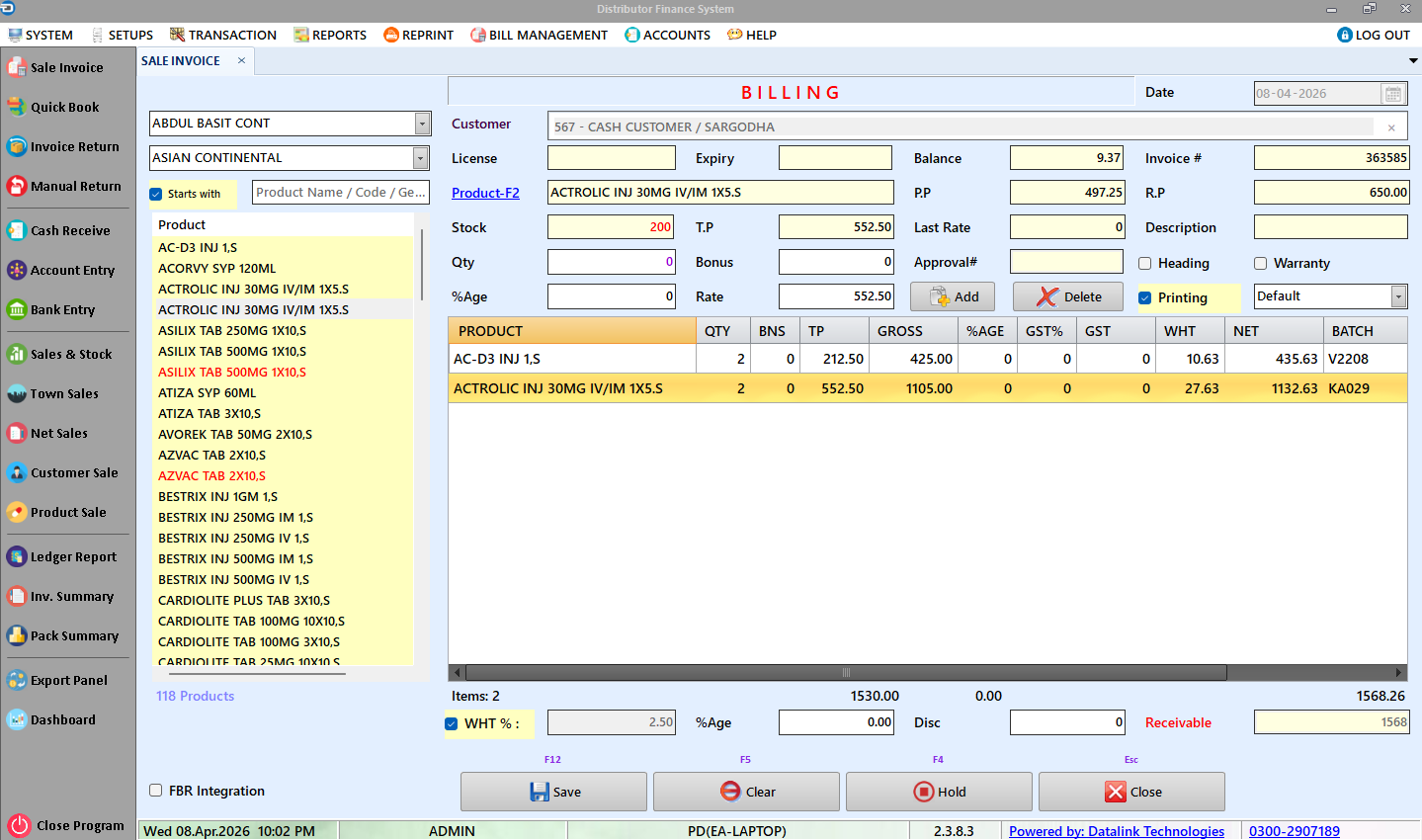Toggle the Starts with checkbox
This screenshot has height=840, width=1422.
pyautogui.click(x=156, y=194)
